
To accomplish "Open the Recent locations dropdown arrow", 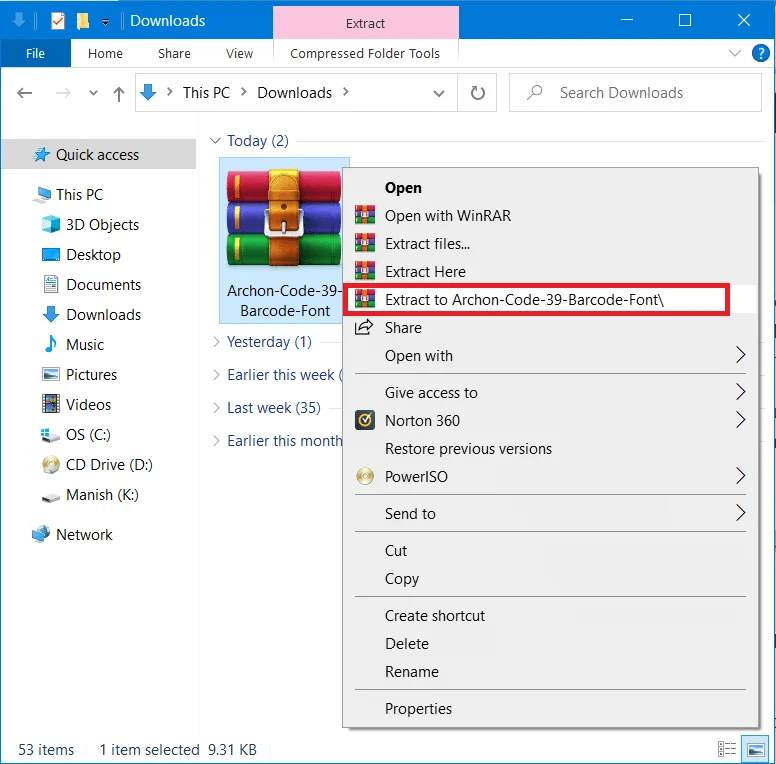I will point(93,93).
